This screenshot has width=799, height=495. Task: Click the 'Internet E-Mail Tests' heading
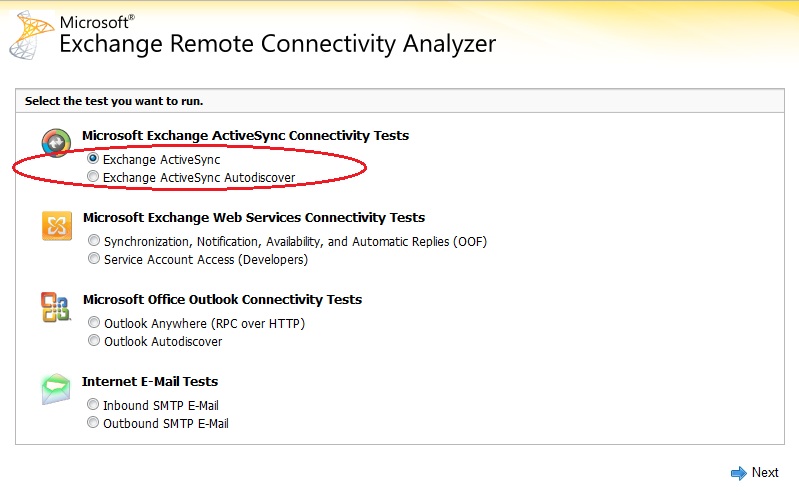150,382
